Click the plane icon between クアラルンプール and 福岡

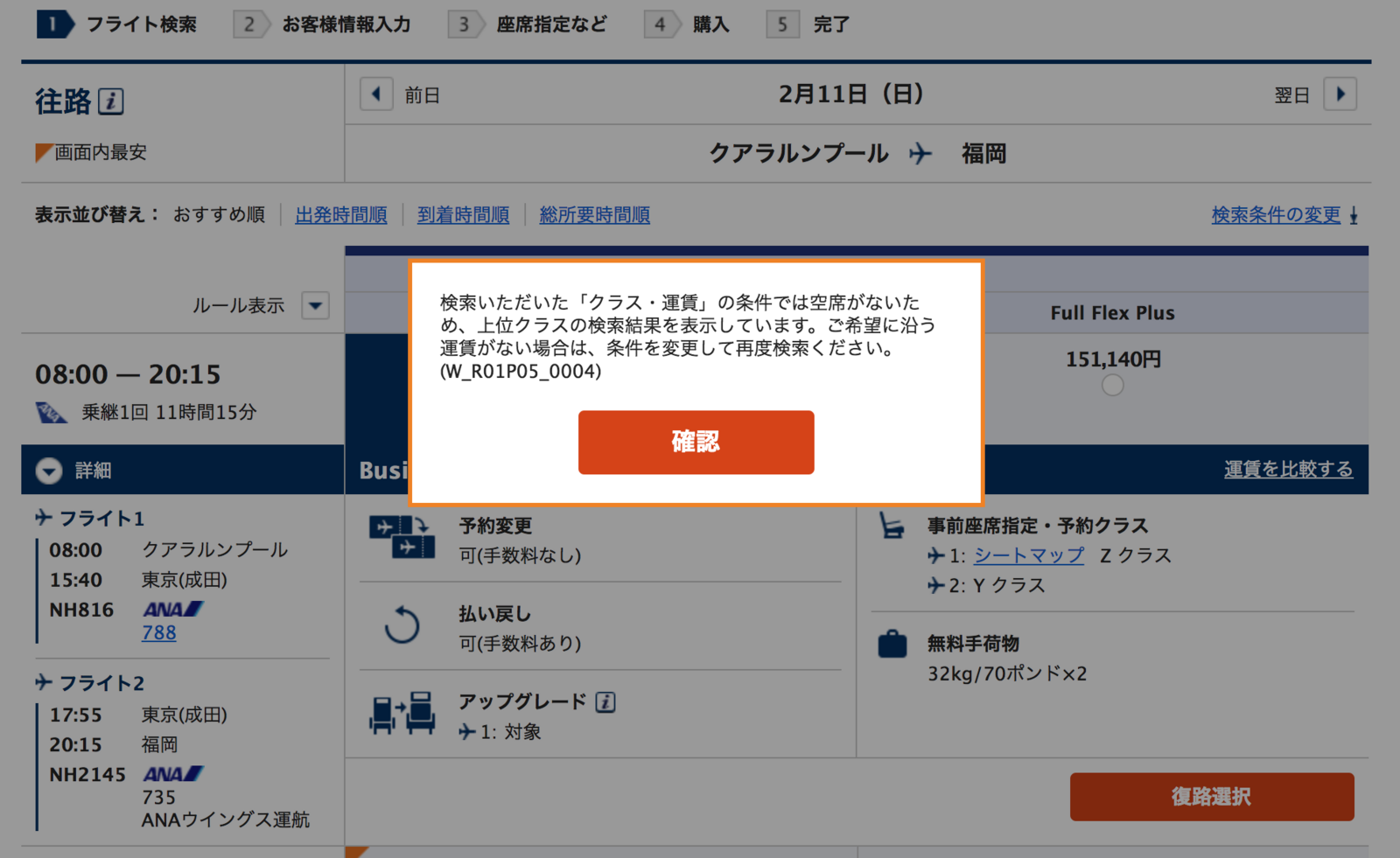[920, 154]
